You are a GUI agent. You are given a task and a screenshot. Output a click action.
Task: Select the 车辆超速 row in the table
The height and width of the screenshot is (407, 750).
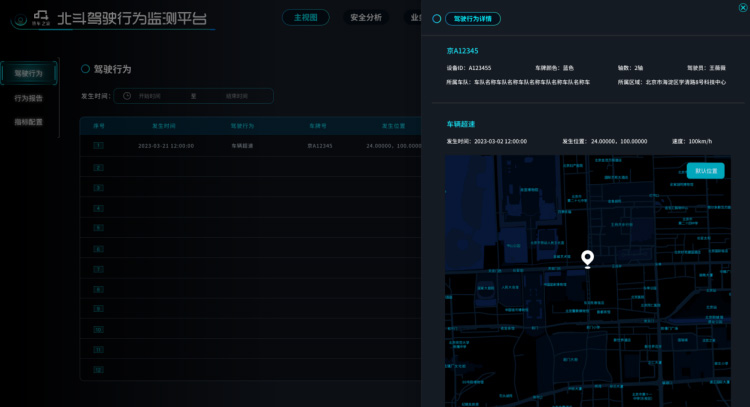tap(243, 146)
